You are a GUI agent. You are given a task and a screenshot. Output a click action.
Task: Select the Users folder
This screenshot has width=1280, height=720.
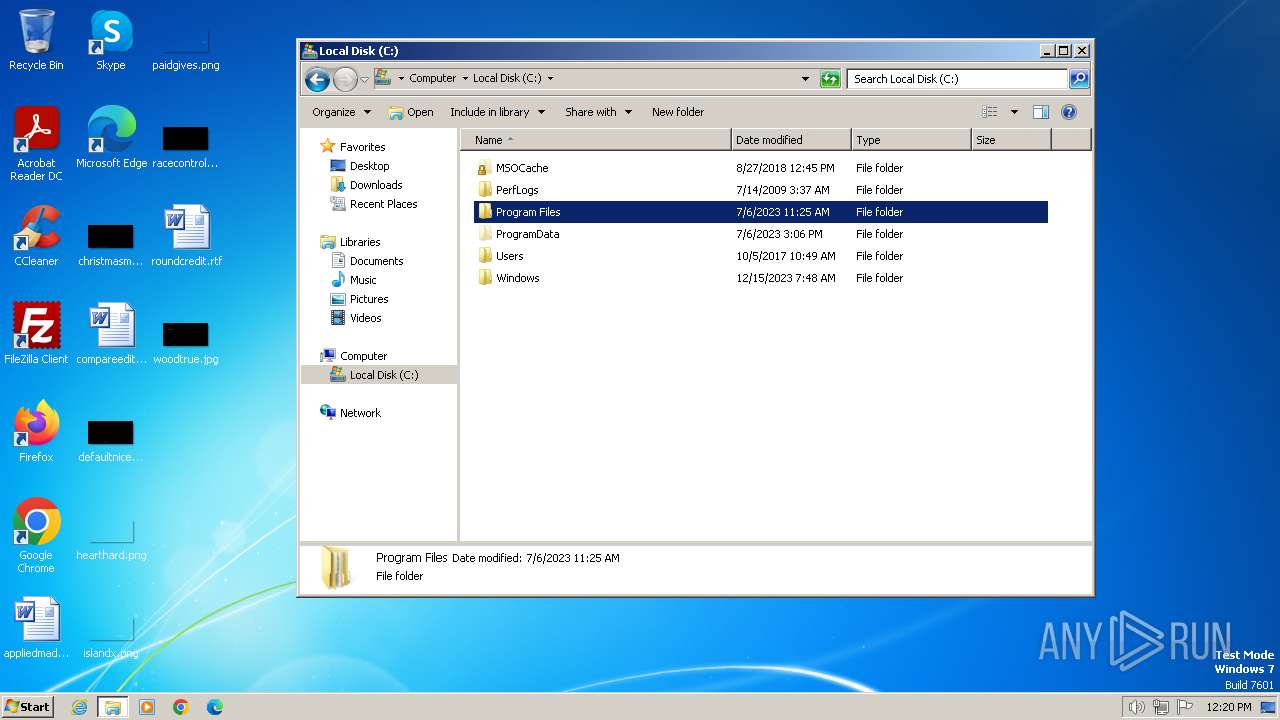point(510,256)
